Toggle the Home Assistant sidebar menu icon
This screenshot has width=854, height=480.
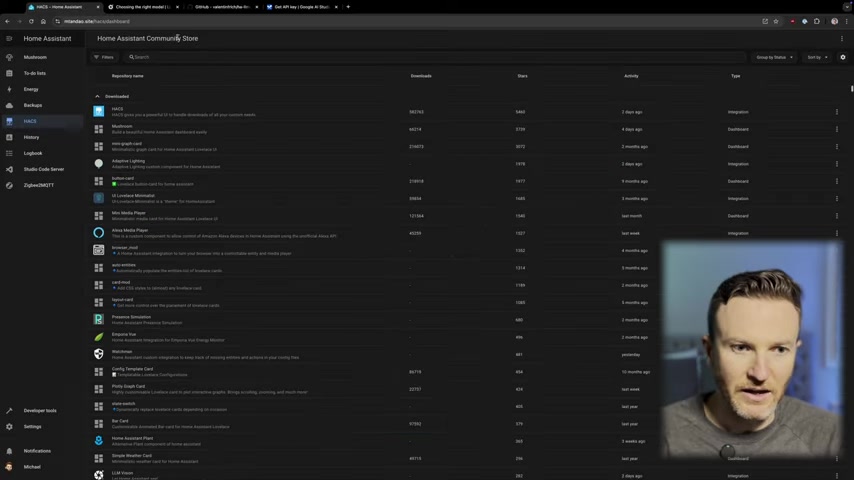(9, 39)
